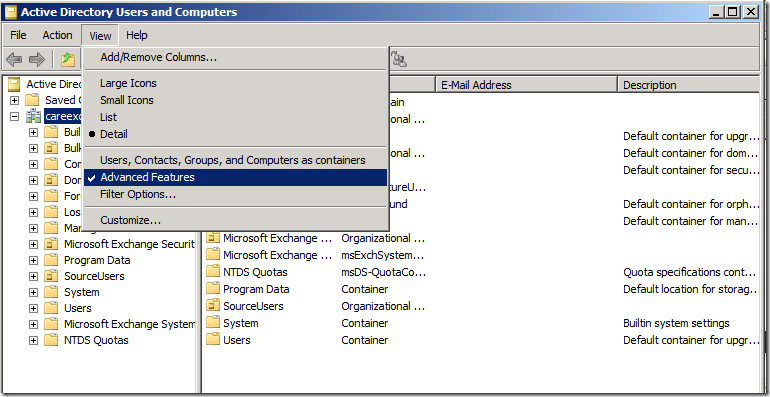The height and width of the screenshot is (397, 770).
Task: Collapse the careexc domain tree node
Action: click(15, 116)
